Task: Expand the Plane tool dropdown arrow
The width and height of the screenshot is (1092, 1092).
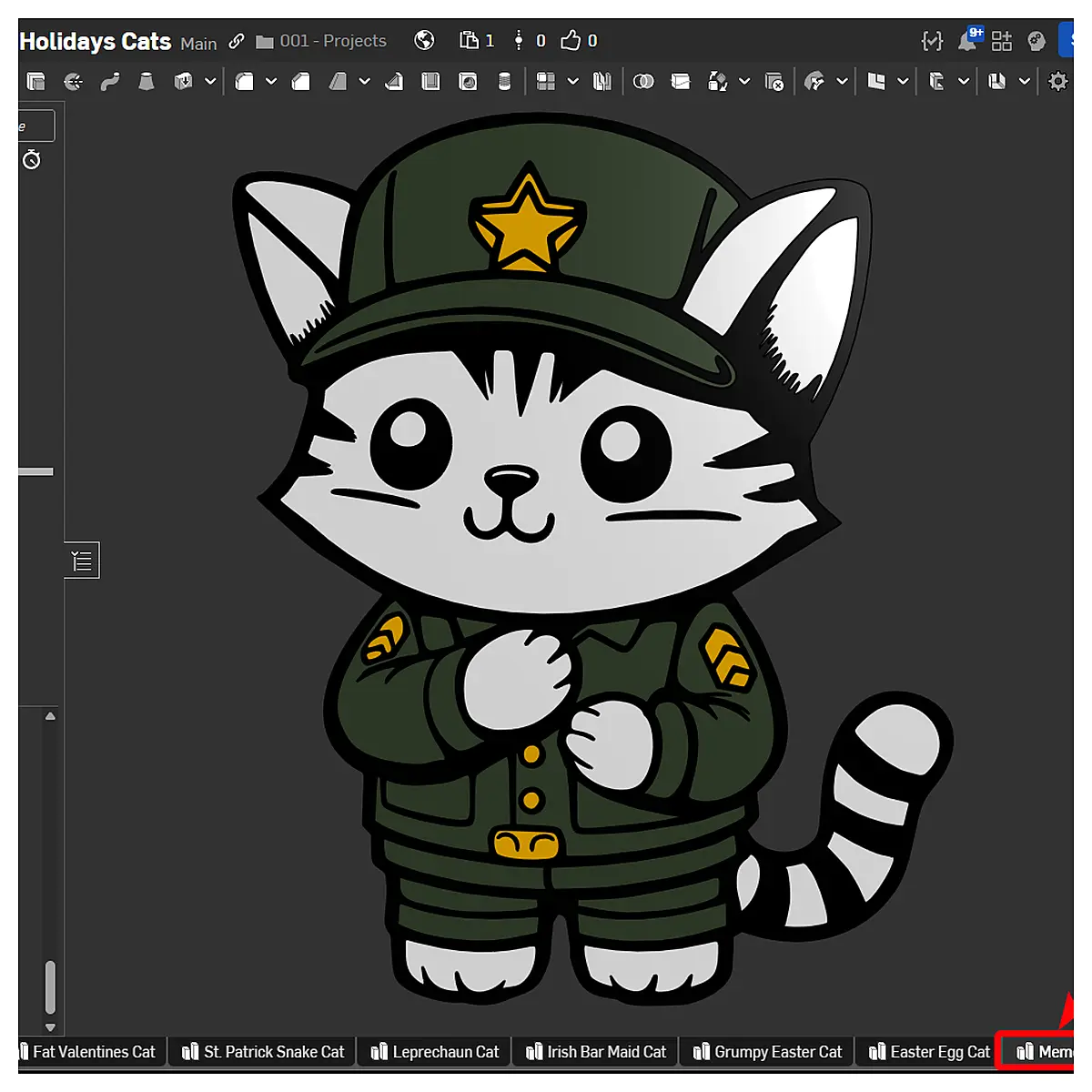Action: 903,82
